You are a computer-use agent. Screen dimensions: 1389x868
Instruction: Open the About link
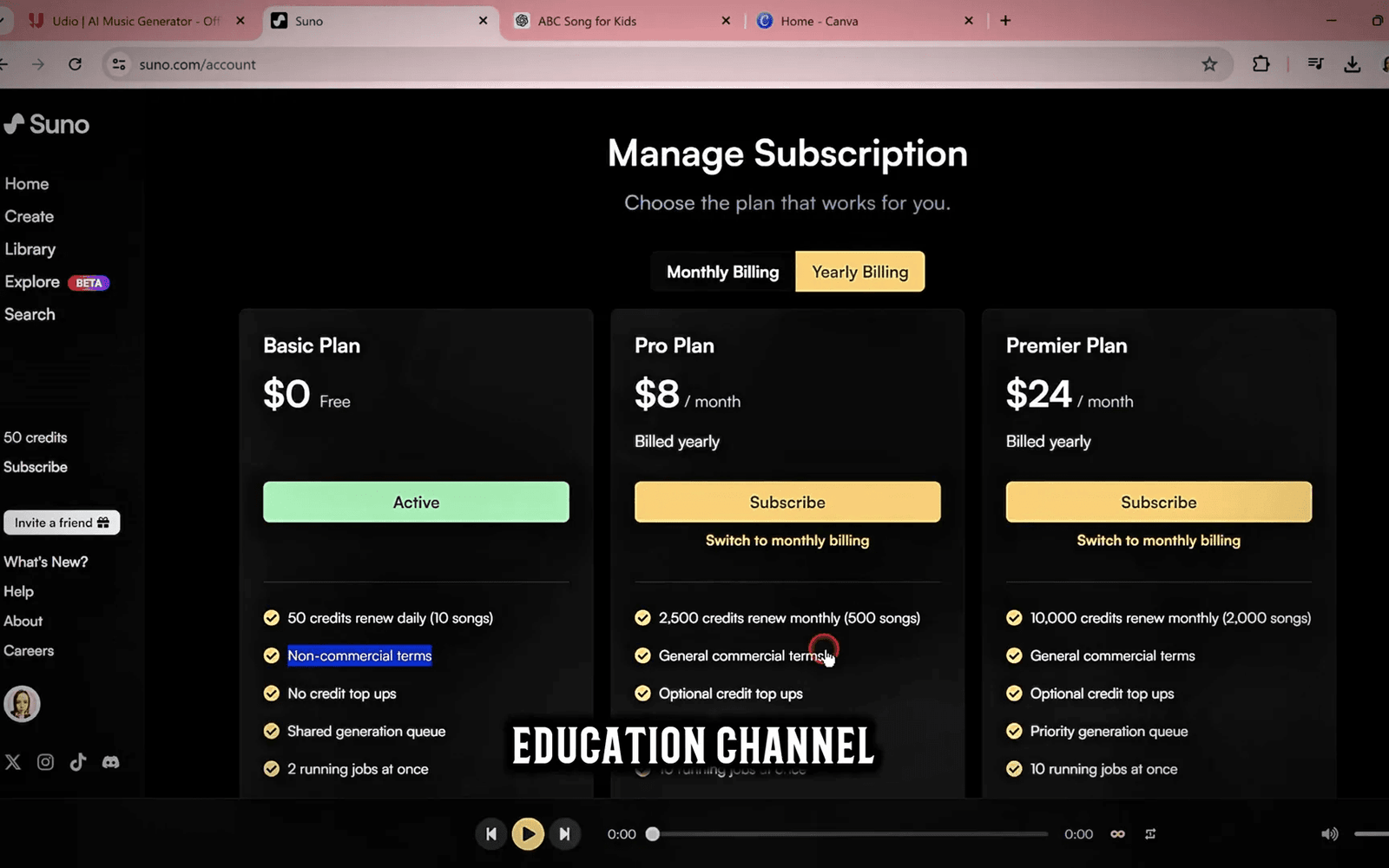point(23,621)
